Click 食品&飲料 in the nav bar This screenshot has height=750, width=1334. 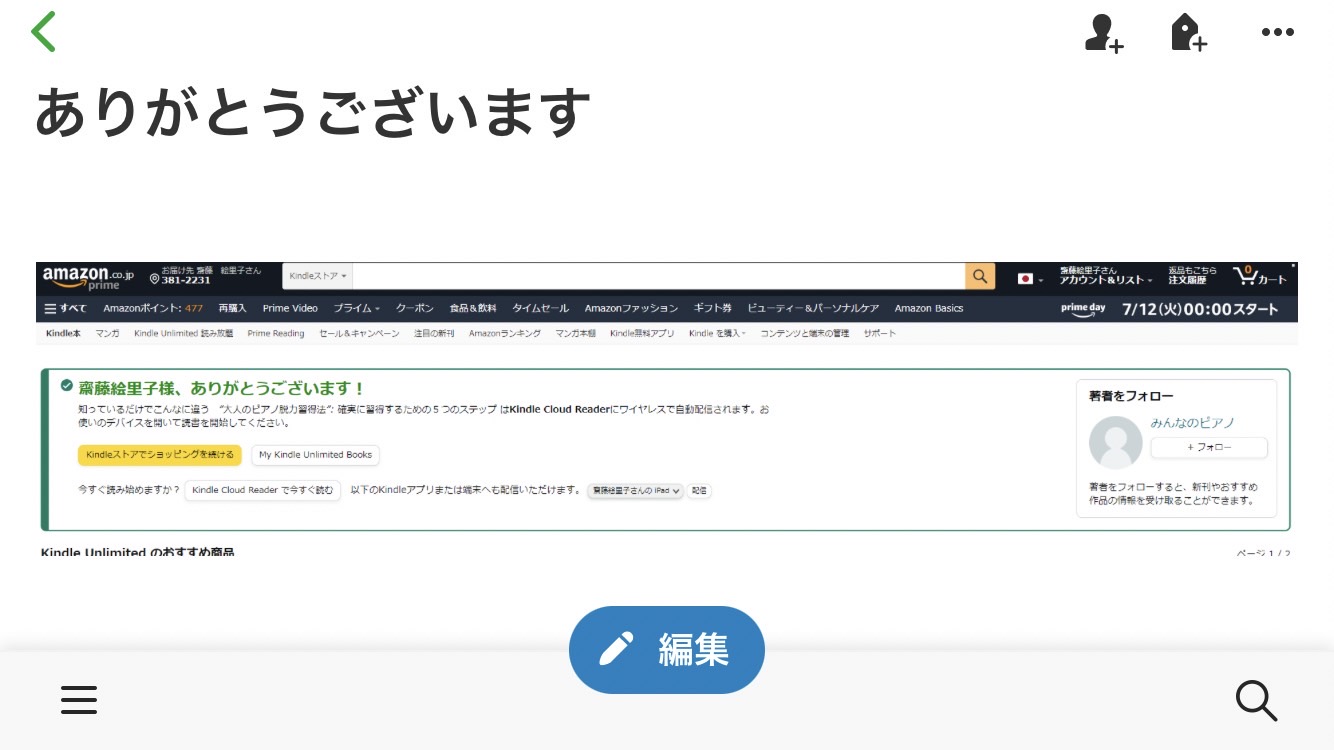473,308
